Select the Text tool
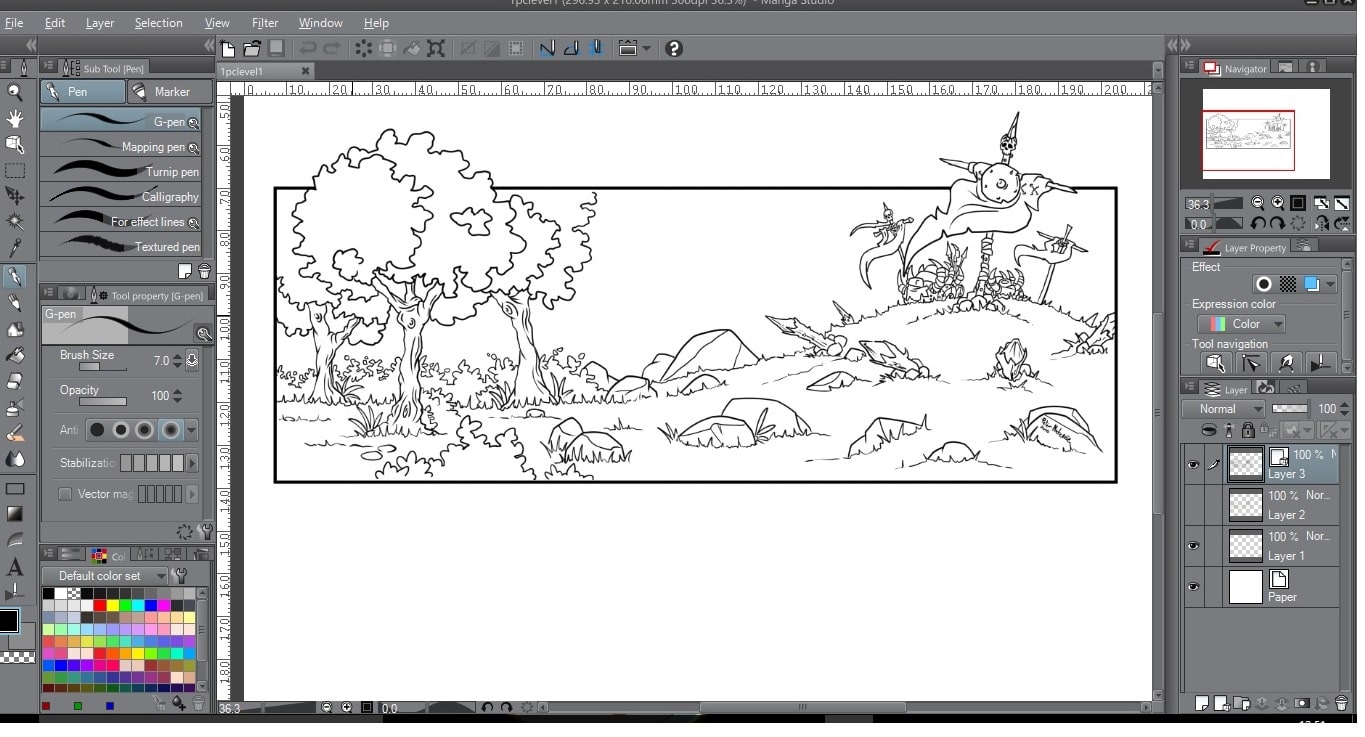1365x737 pixels. 15,567
